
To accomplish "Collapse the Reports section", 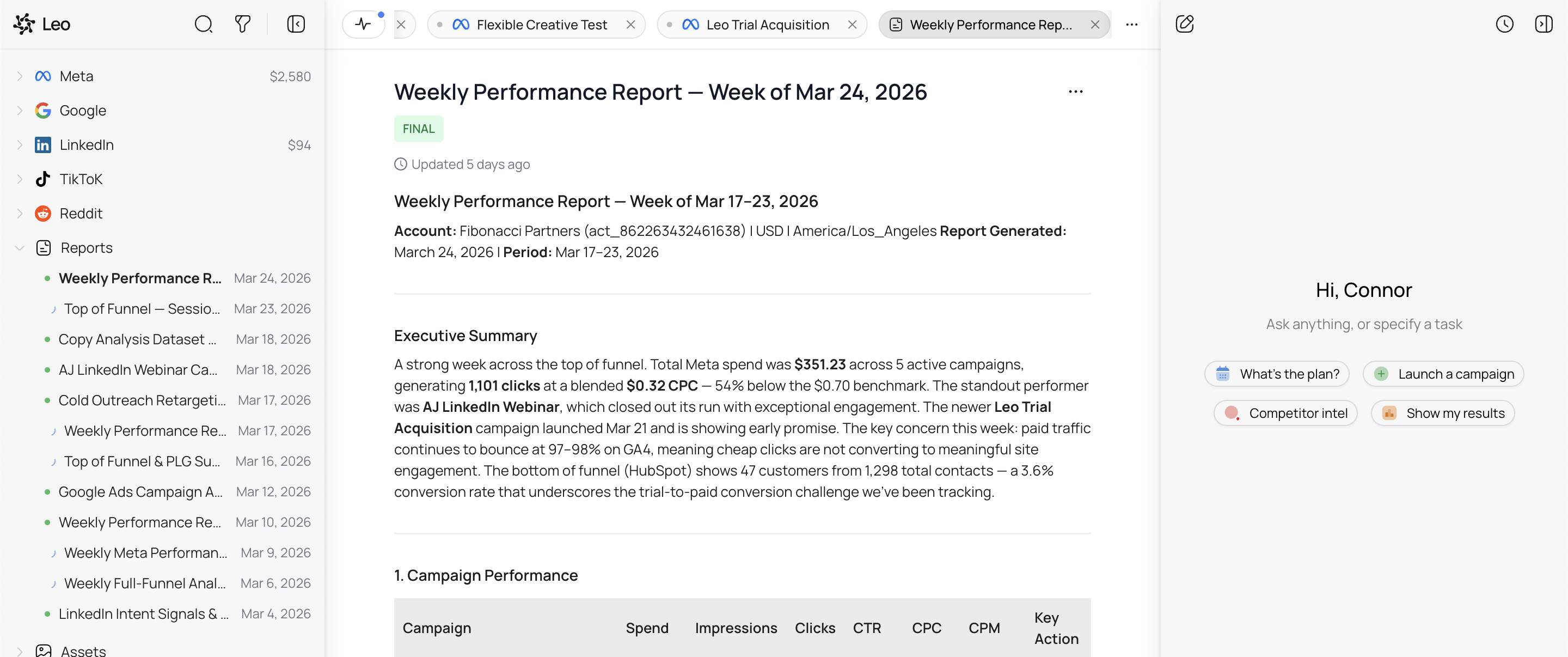I will [20, 247].
